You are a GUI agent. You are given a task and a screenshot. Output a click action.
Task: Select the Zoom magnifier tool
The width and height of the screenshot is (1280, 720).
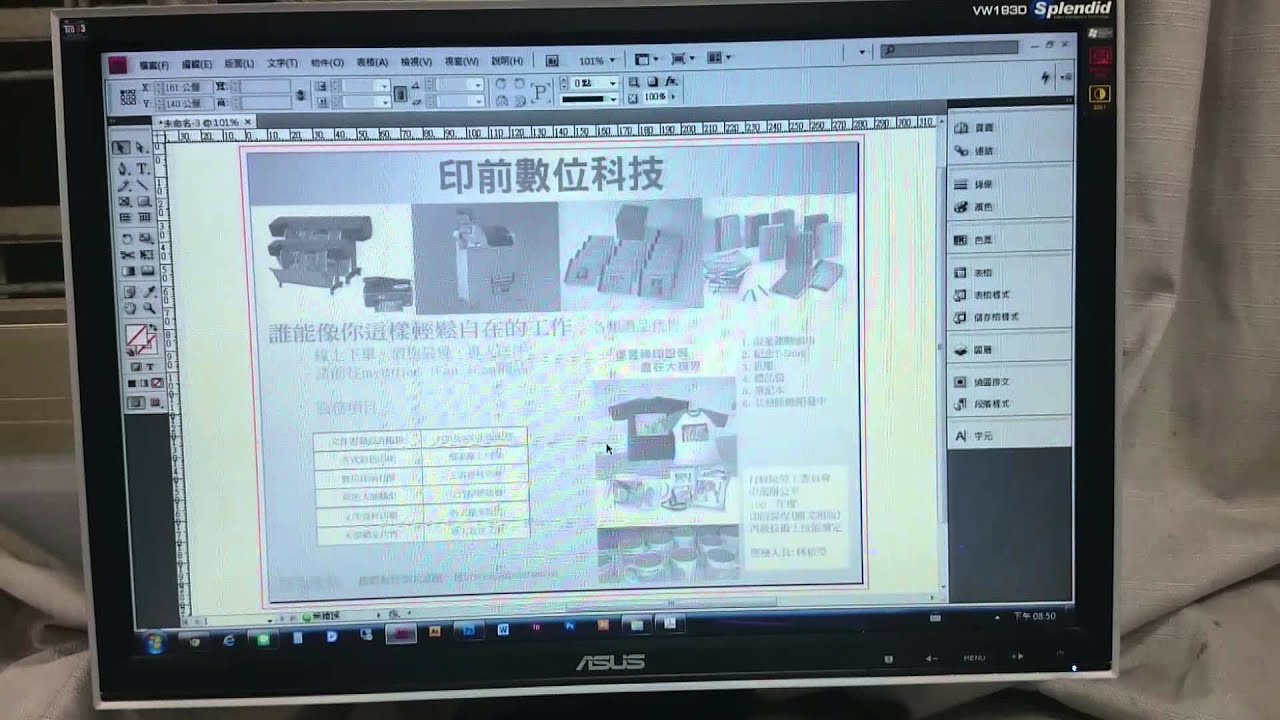pyautogui.click(x=149, y=307)
